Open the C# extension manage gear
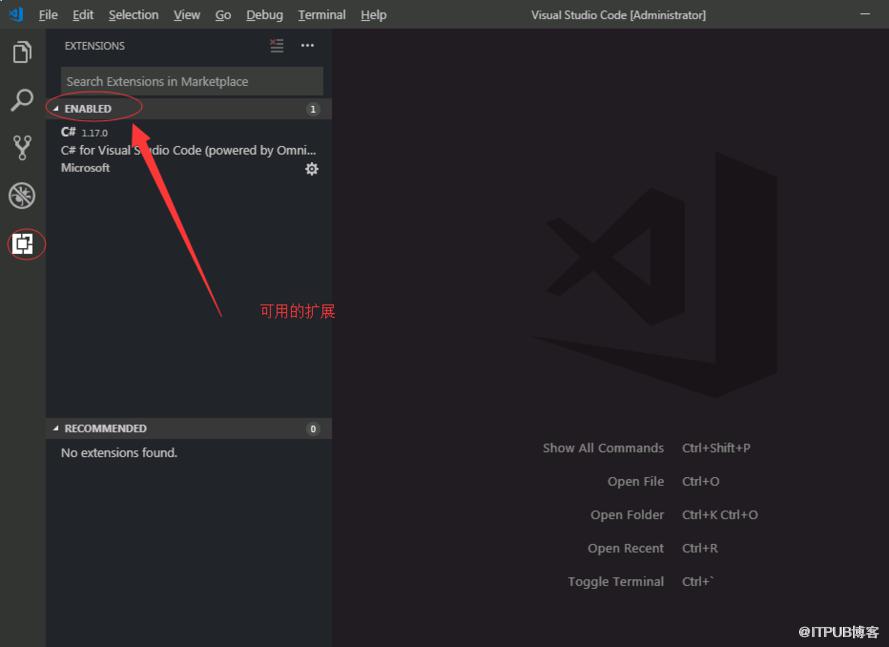Screen dimensions: 889x647 pyautogui.click(x=312, y=168)
